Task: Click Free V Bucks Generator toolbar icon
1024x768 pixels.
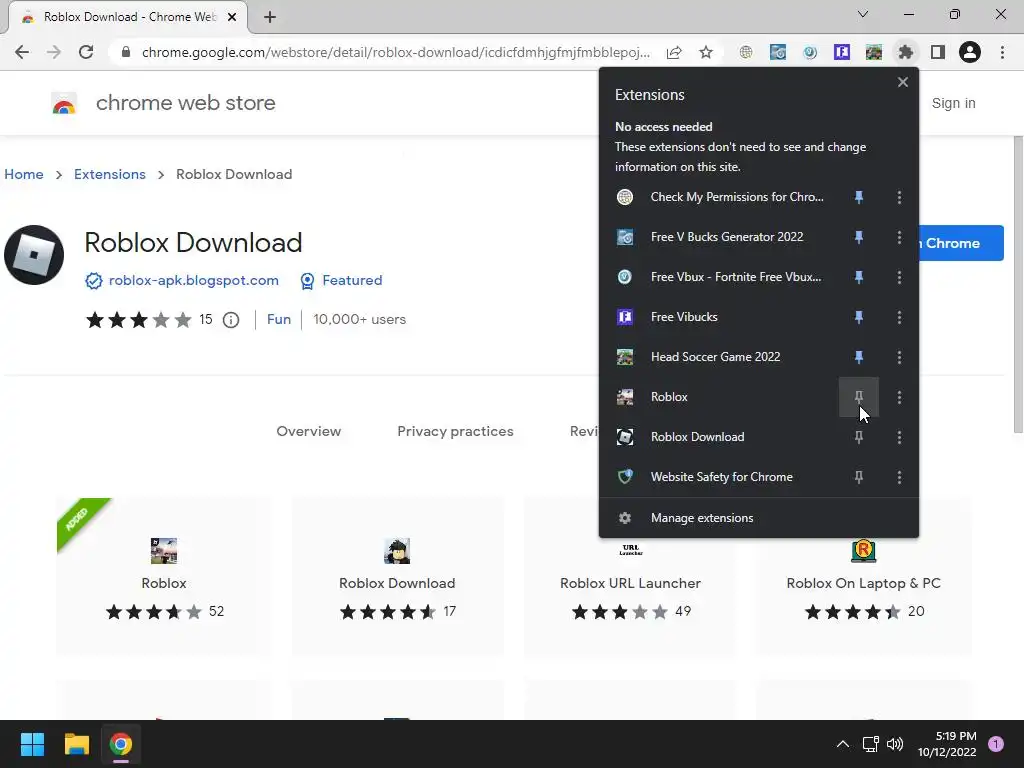Action: (x=778, y=52)
